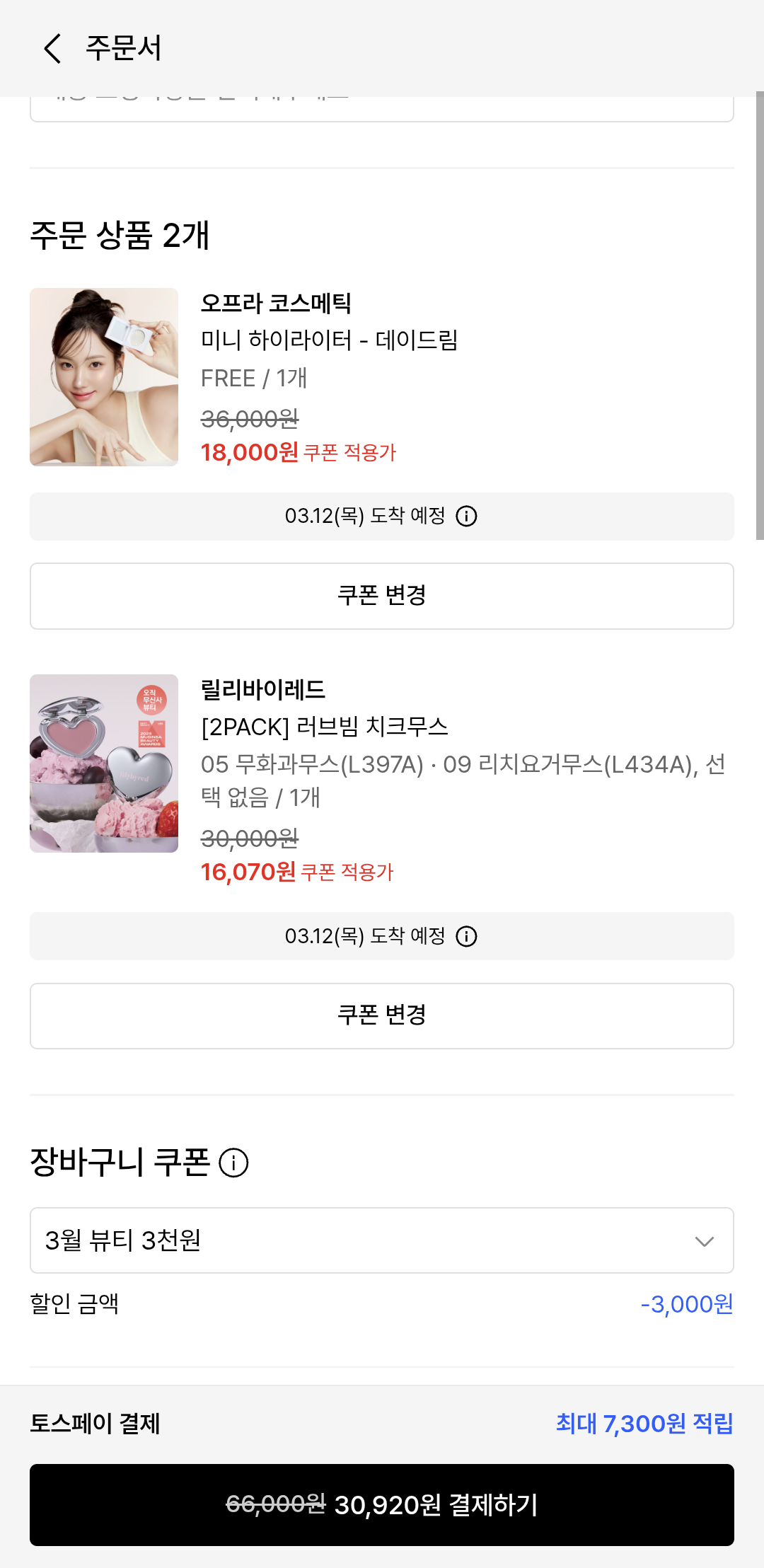Viewport: 764px width, 1568px height.
Task: Select the 미니 하이라이터 - 데이드림 product title
Action: [329, 340]
